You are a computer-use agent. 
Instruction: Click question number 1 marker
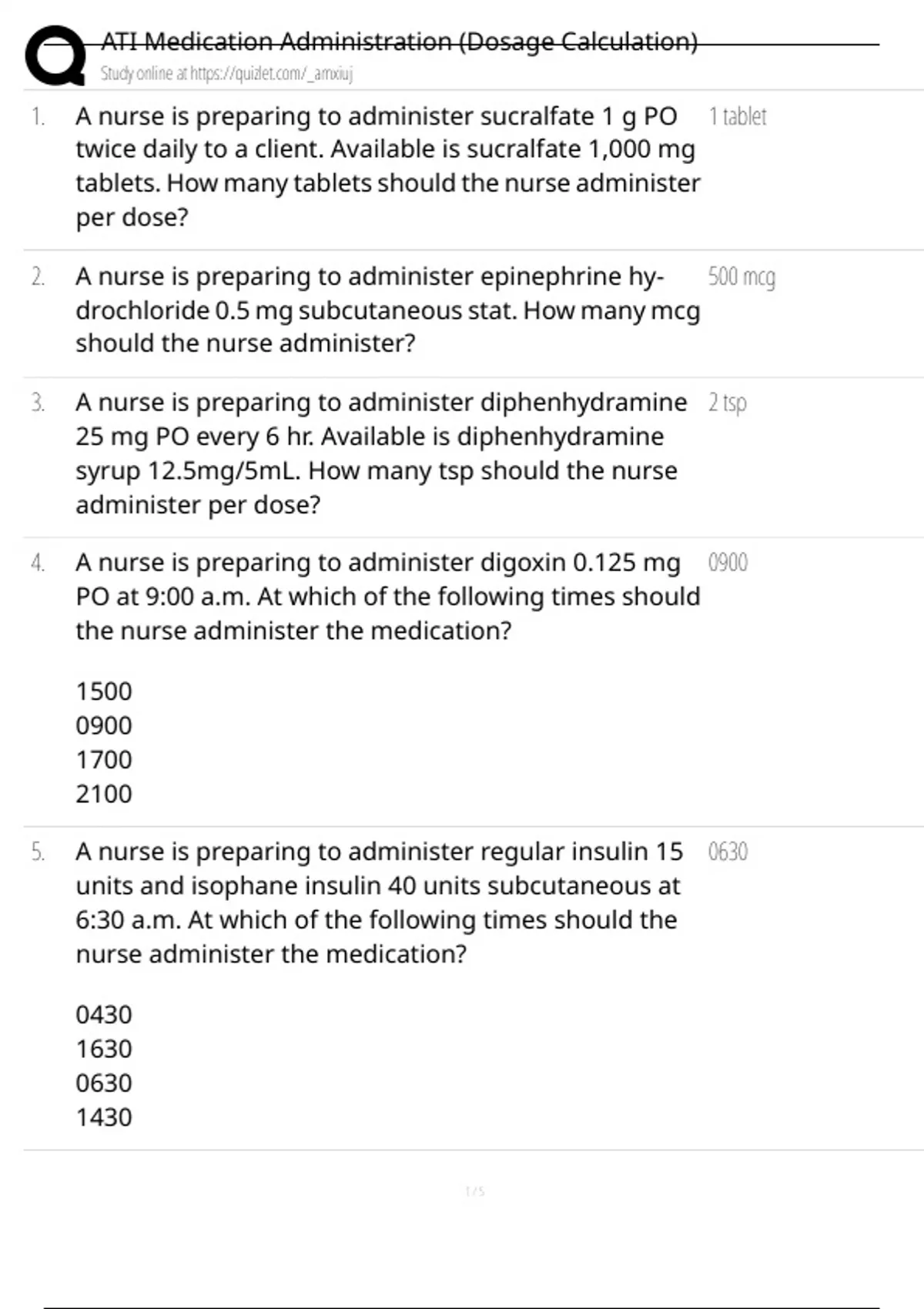pos(38,117)
